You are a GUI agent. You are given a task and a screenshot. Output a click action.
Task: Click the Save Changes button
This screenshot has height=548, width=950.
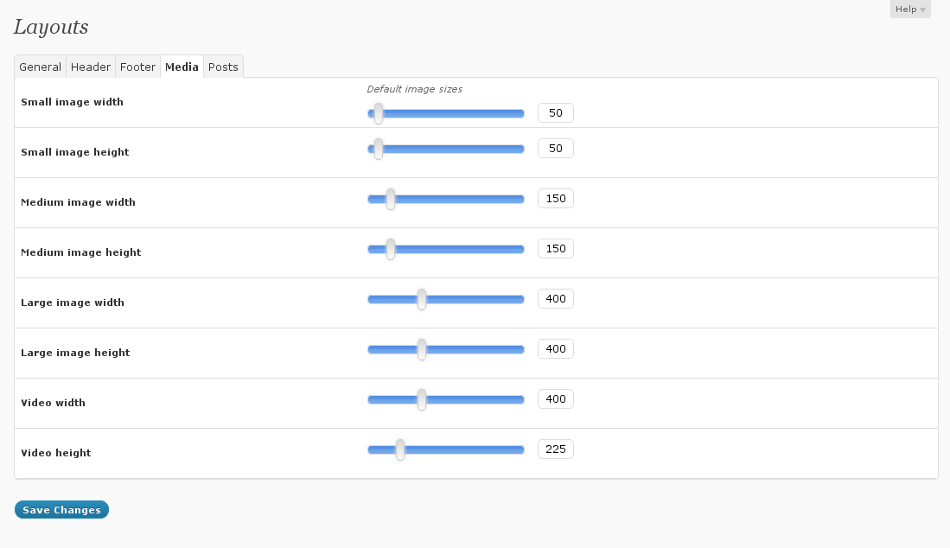click(62, 510)
